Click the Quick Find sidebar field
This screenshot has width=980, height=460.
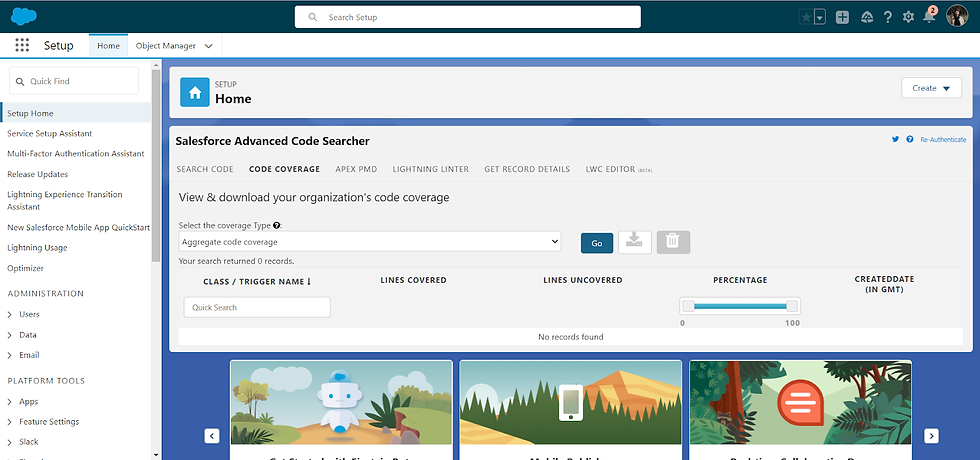(74, 81)
